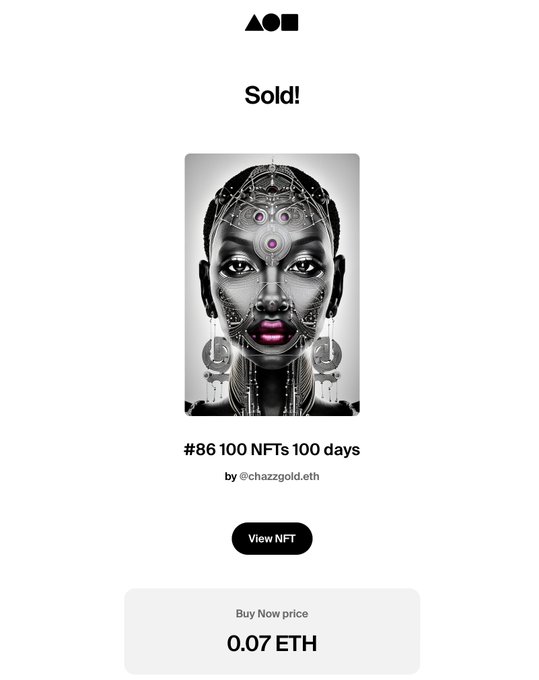Viewport: 539px width, 680px height.
Task: Click the Sold! heading
Action: 272,95
